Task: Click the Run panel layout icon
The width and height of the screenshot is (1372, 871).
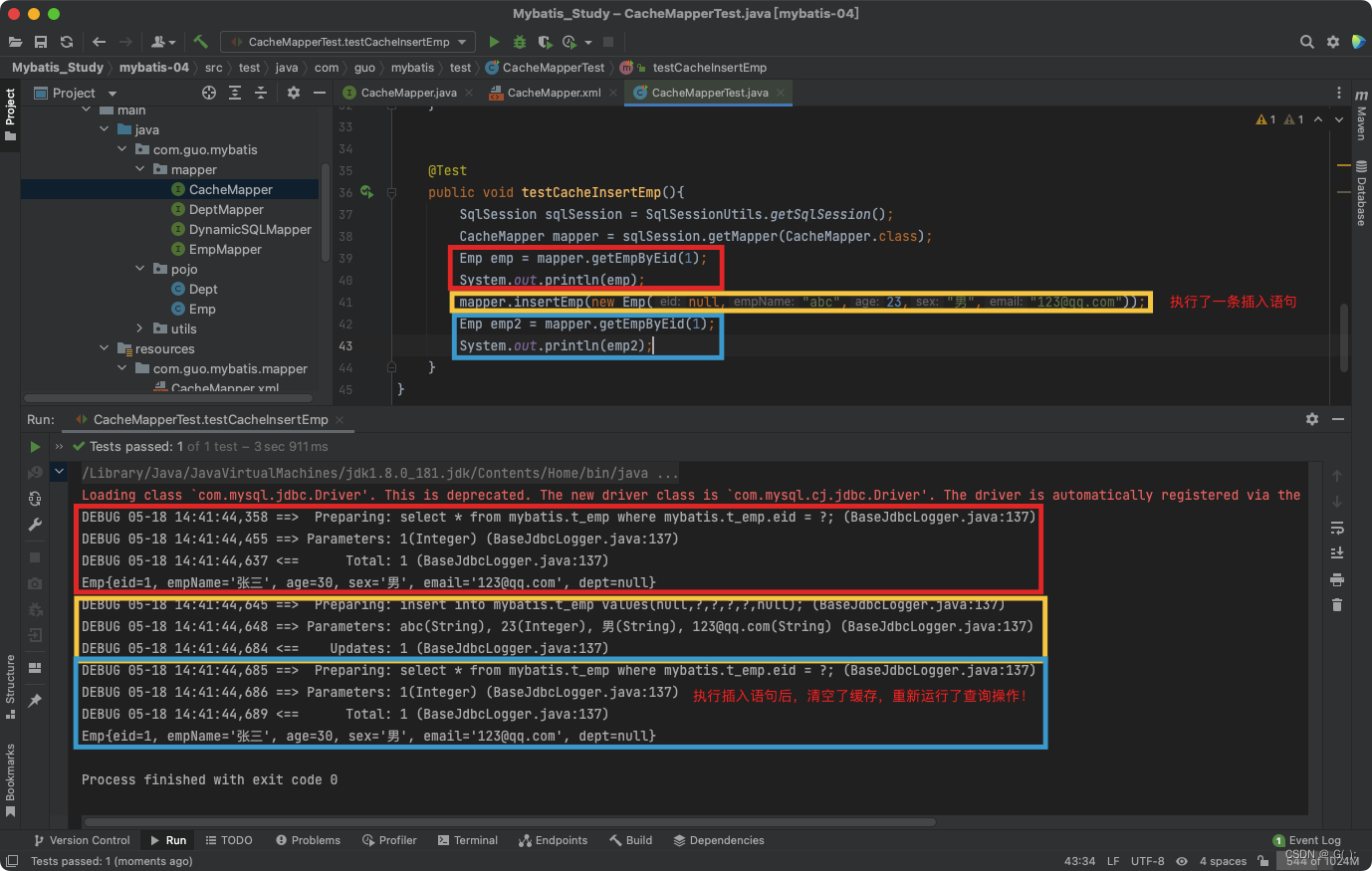Action: [35, 668]
